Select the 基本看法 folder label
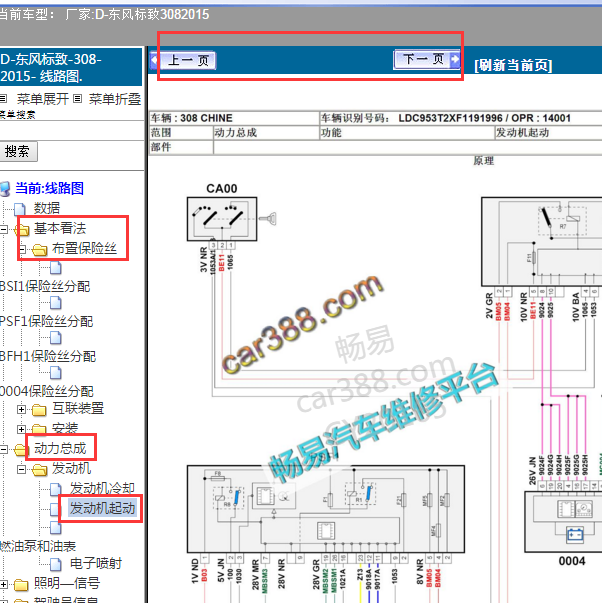 click(x=60, y=228)
